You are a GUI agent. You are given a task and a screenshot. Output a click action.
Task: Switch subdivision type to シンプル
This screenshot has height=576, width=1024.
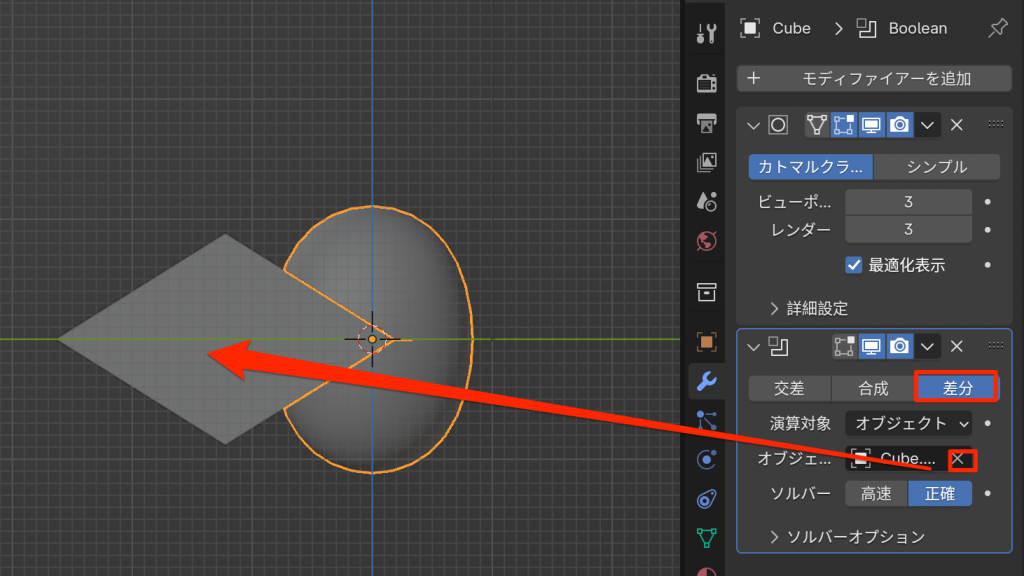pos(936,167)
